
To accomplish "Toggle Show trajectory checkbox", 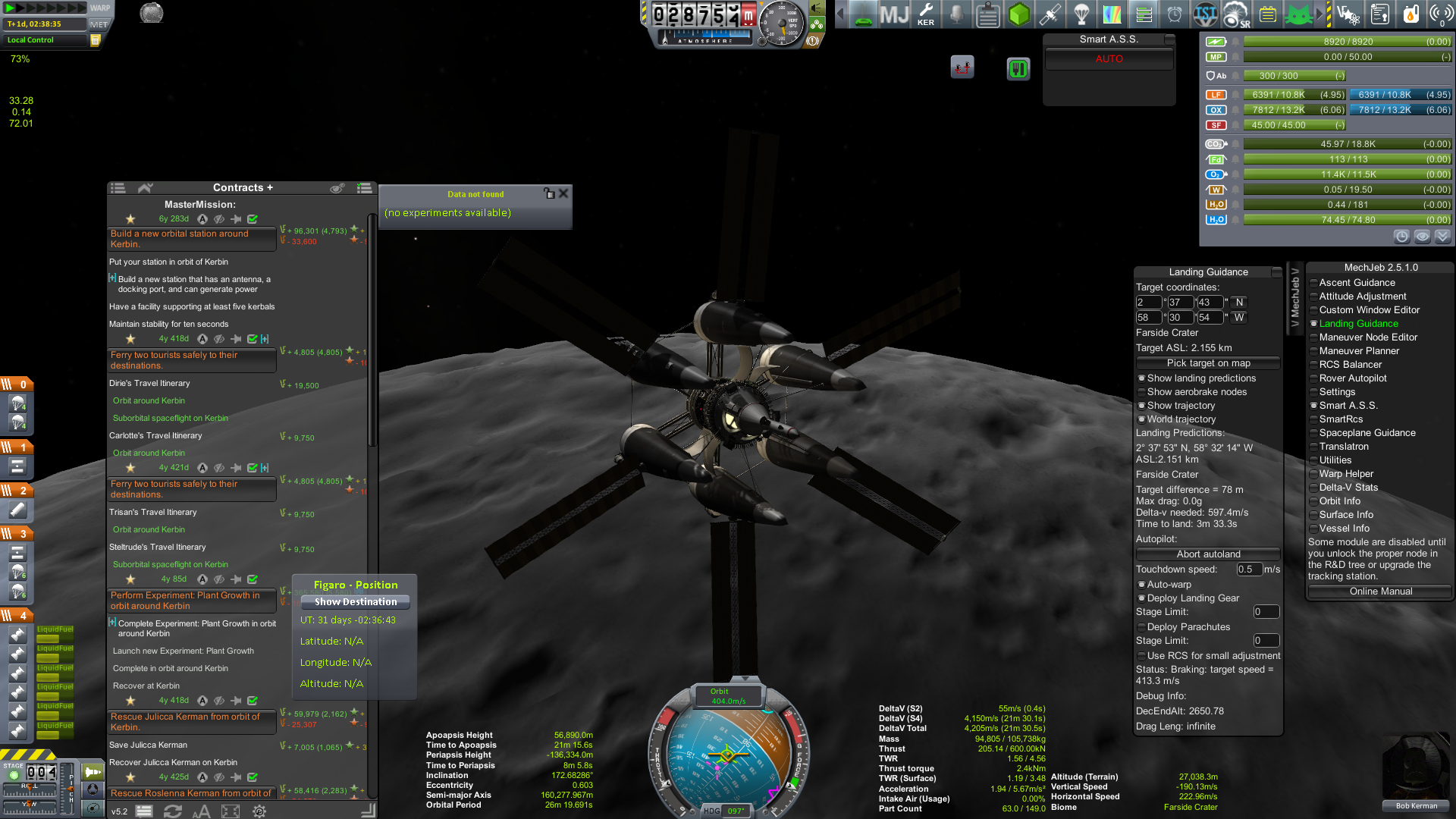I will [x=1176, y=406].
